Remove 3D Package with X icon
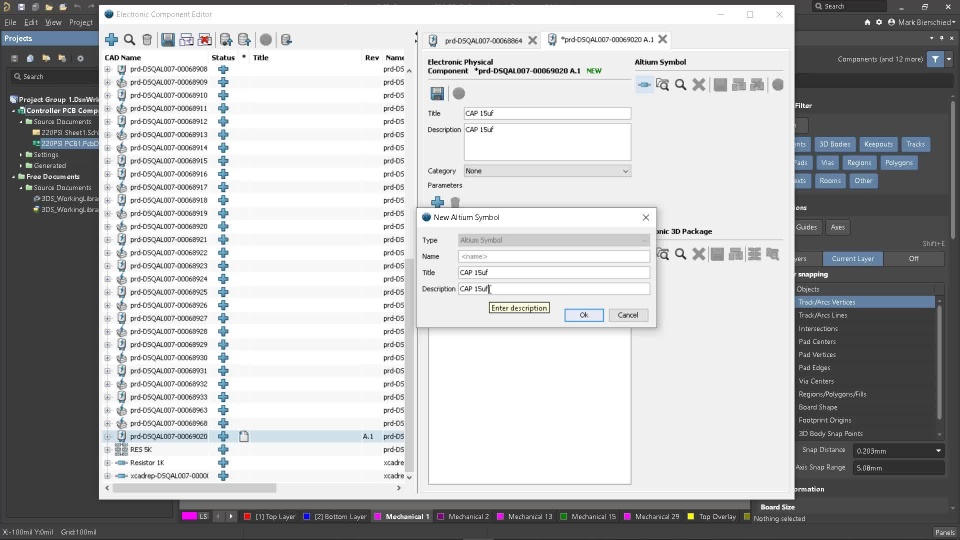960x540 pixels. 699,253
